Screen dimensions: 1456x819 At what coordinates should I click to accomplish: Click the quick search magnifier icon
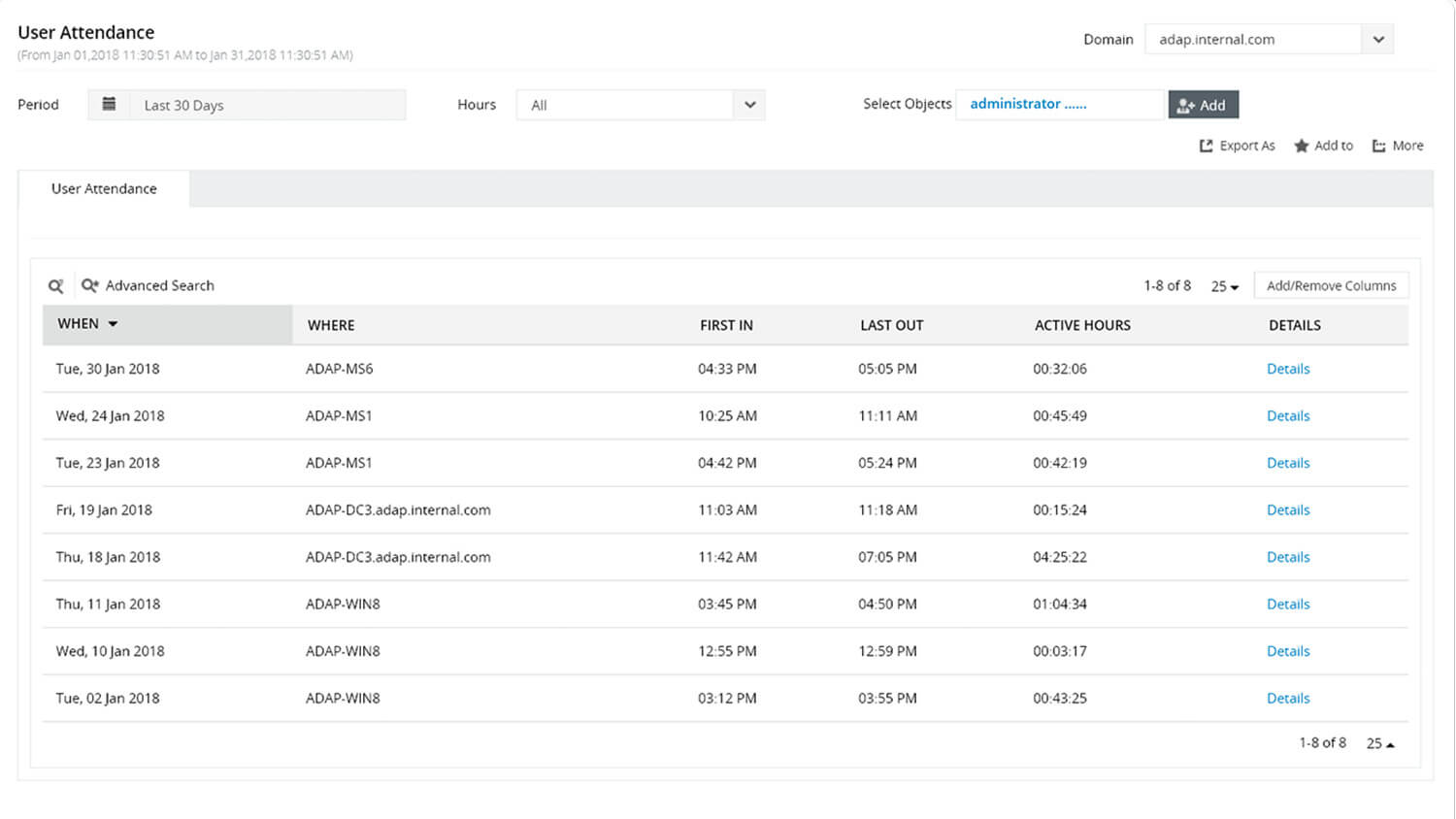[x=56, y=286]
